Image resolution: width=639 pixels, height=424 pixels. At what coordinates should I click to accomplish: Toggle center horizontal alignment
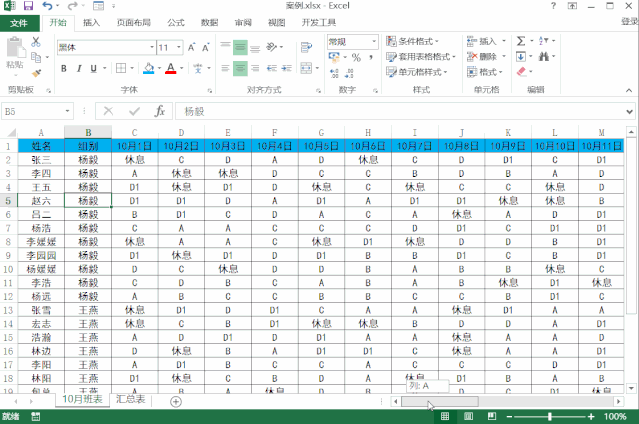pos(240,68)
